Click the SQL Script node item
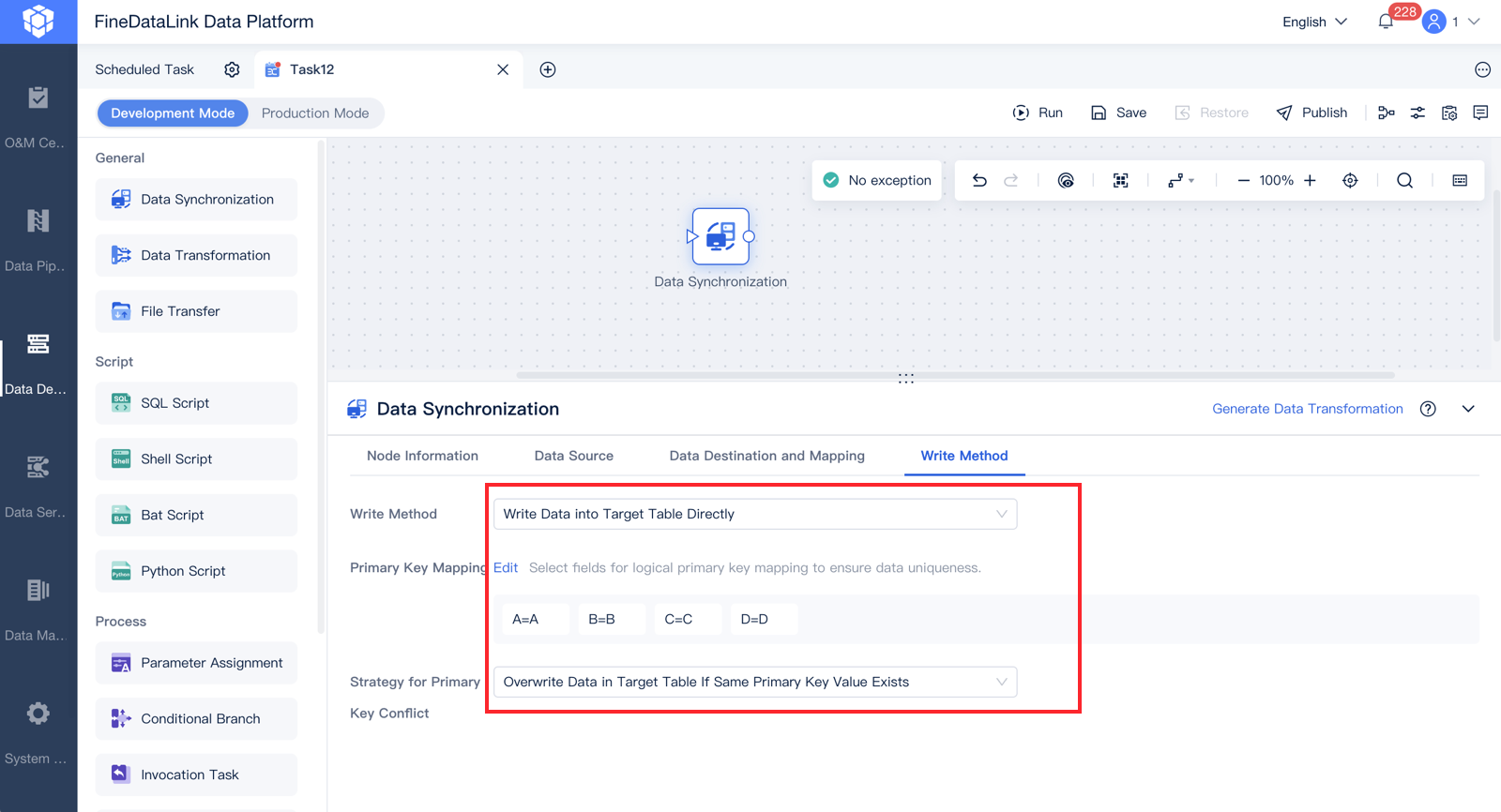The image size is (1501, 812). [196, 403]
